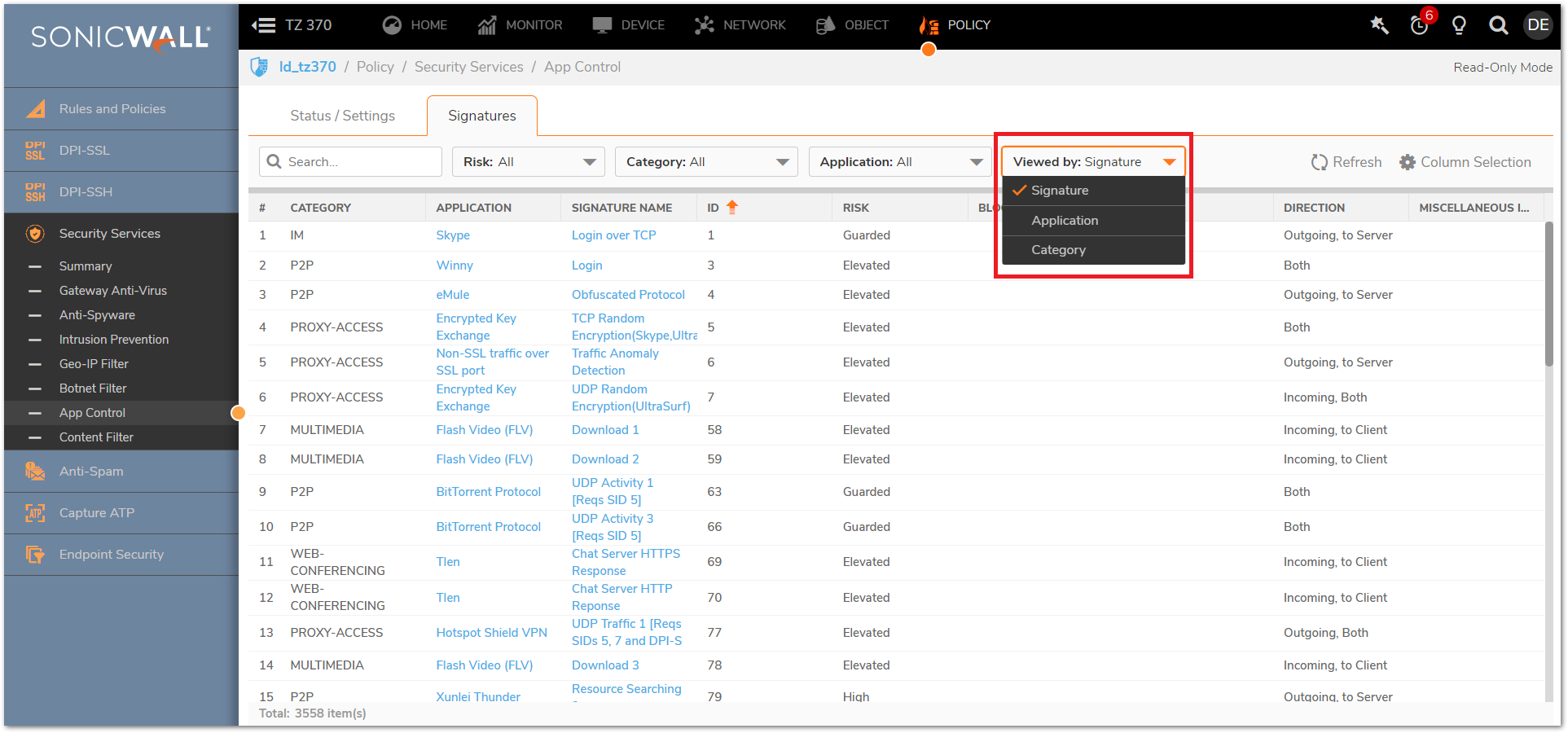Choose Category in Viewed by list
This screenshot has width=1568, height=733.
(1058, 250)
